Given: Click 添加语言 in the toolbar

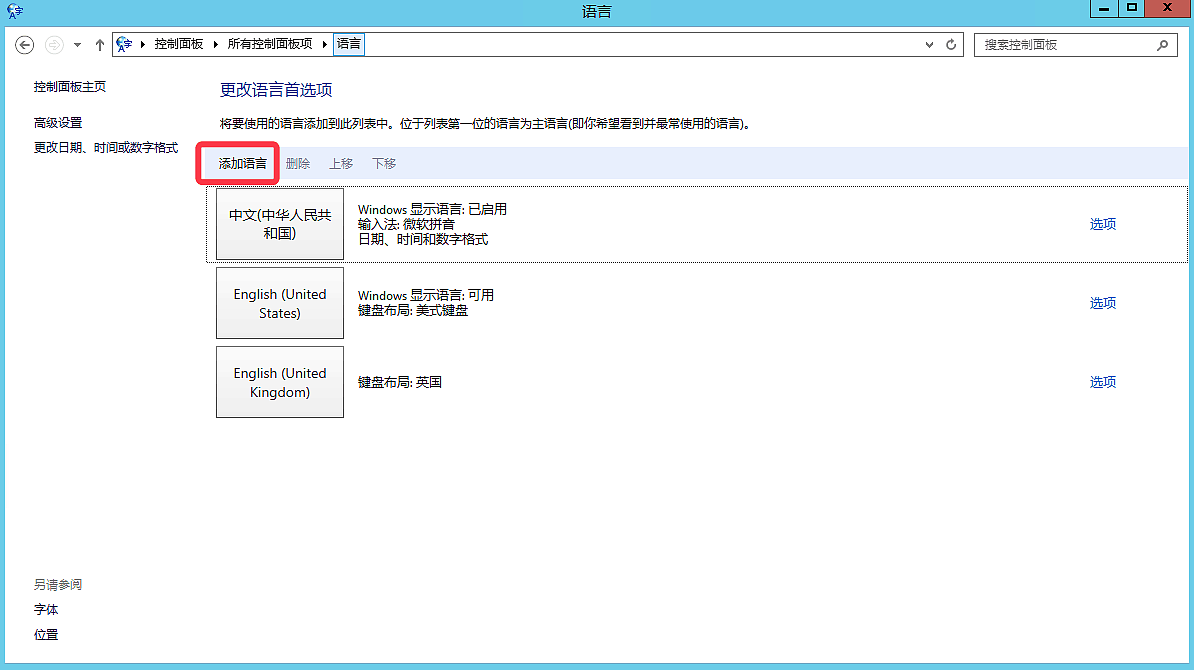Looking at the screenshot, I should [243, 164].
